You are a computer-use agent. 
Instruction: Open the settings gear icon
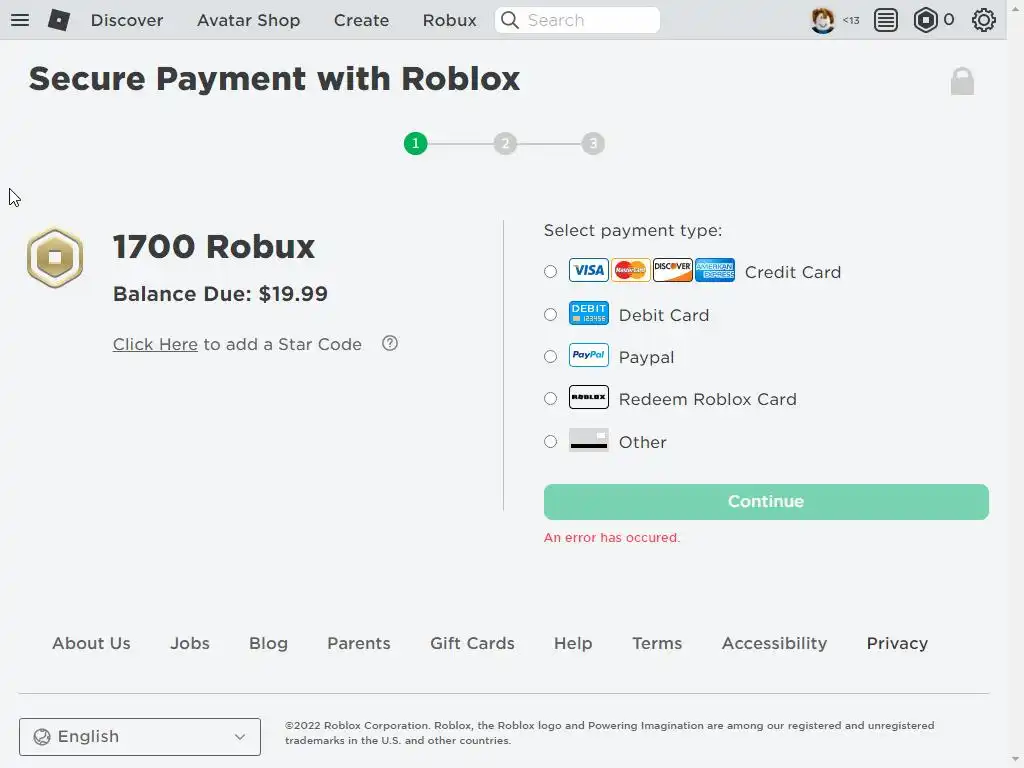983,20
